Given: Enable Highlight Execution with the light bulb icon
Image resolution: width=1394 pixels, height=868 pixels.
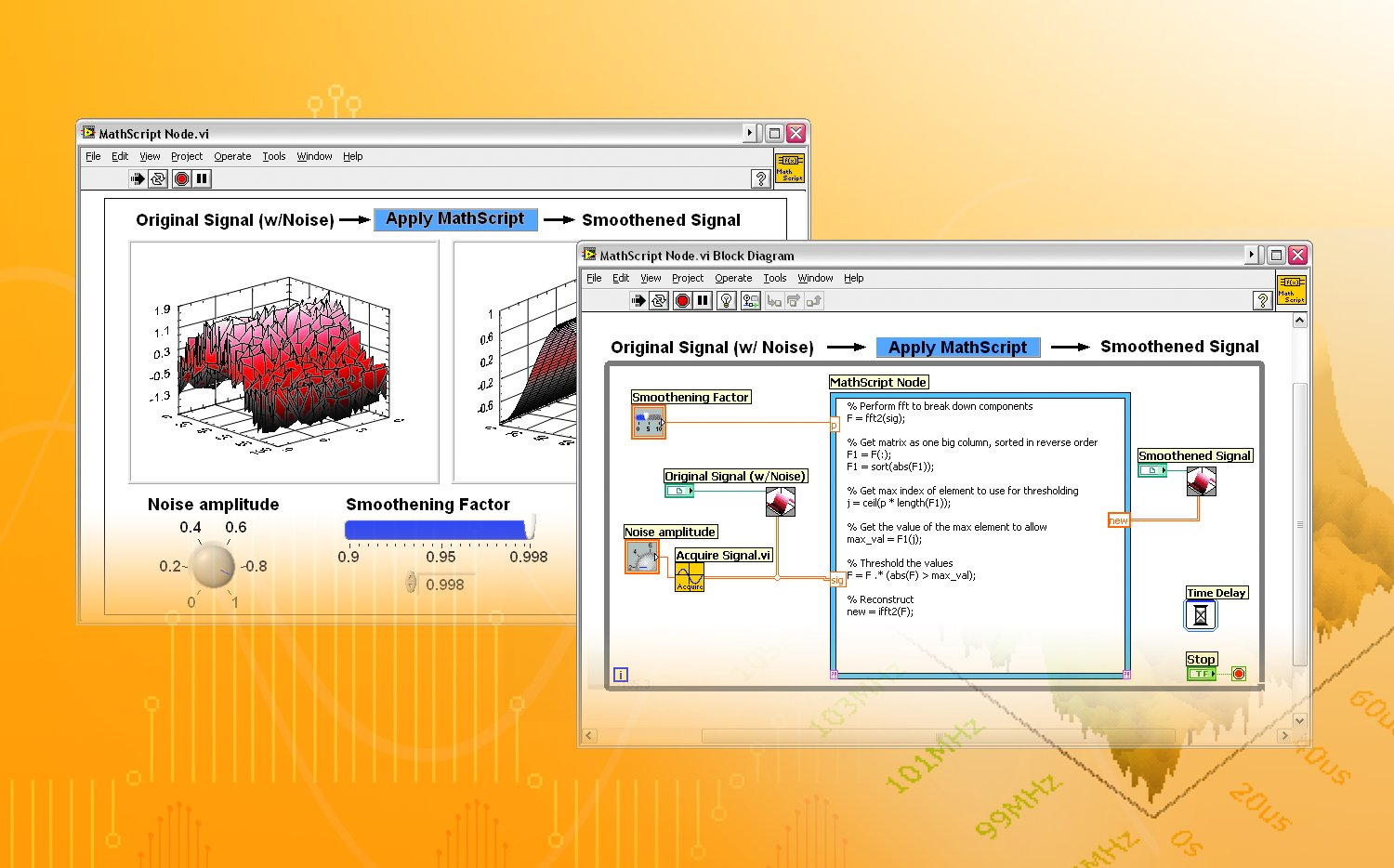Looking at the screenshot, I should [x=727, y=300].
